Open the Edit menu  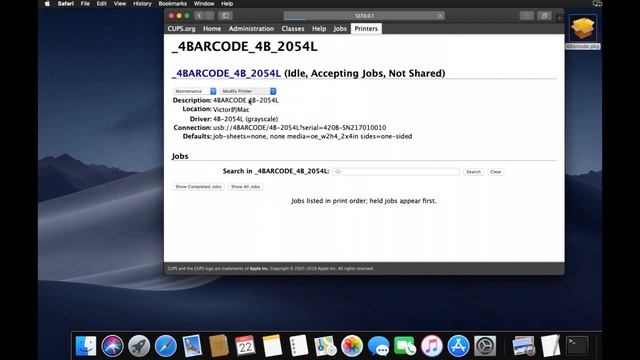coord(101,4)
